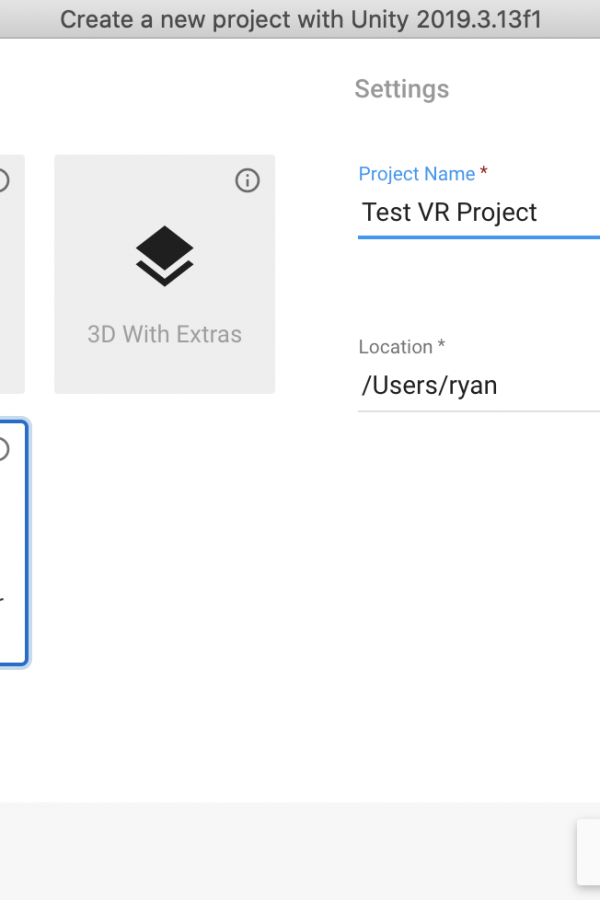This screenshot has width=600, height=900.
Task: Click the blue Project Name label
Action: [x=417, y=173]
